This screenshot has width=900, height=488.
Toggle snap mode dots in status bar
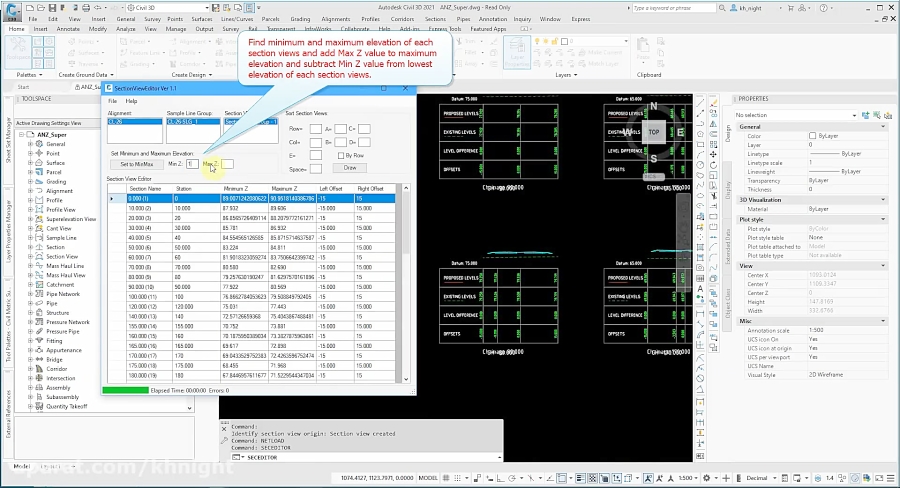coord(457,478)
